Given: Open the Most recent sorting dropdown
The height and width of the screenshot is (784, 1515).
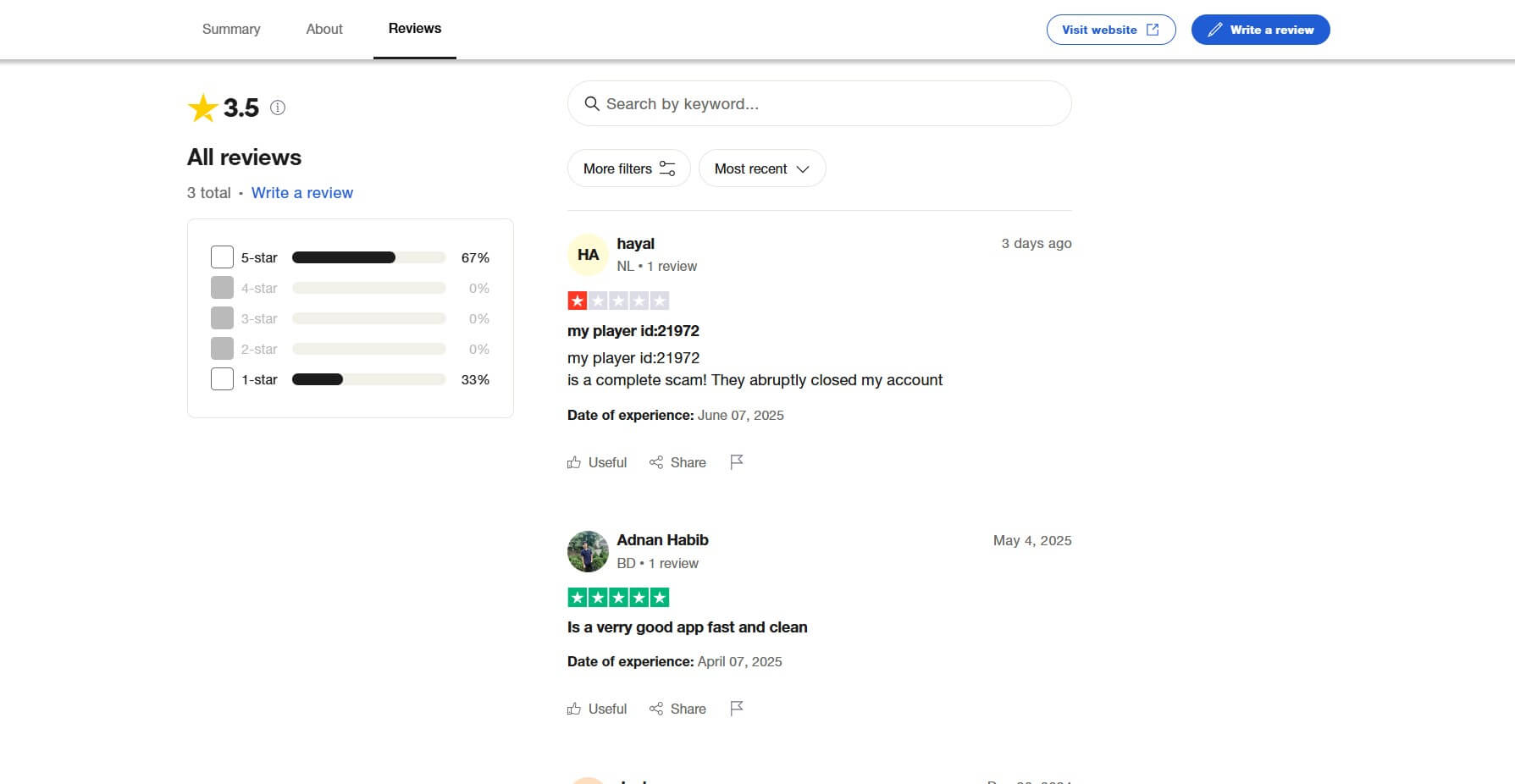Looking at the screenshot, I should tap(760, 168).
